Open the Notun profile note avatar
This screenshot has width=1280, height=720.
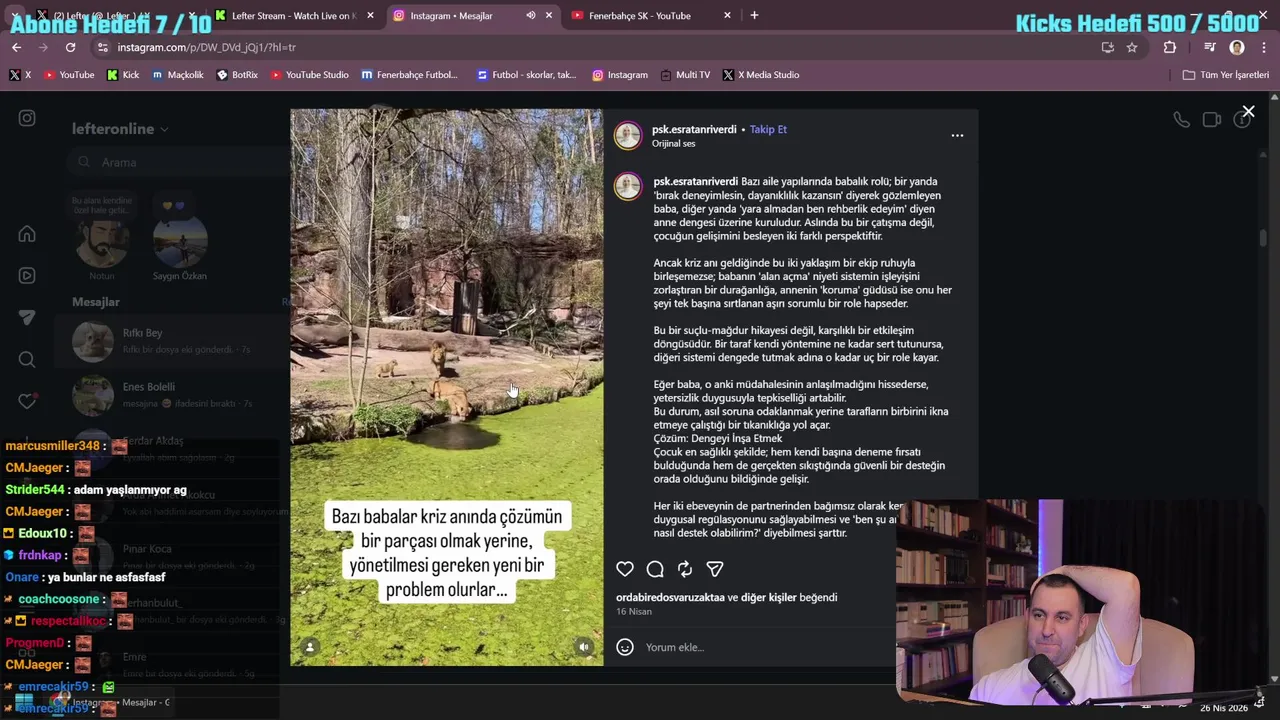tap(102, 241)
